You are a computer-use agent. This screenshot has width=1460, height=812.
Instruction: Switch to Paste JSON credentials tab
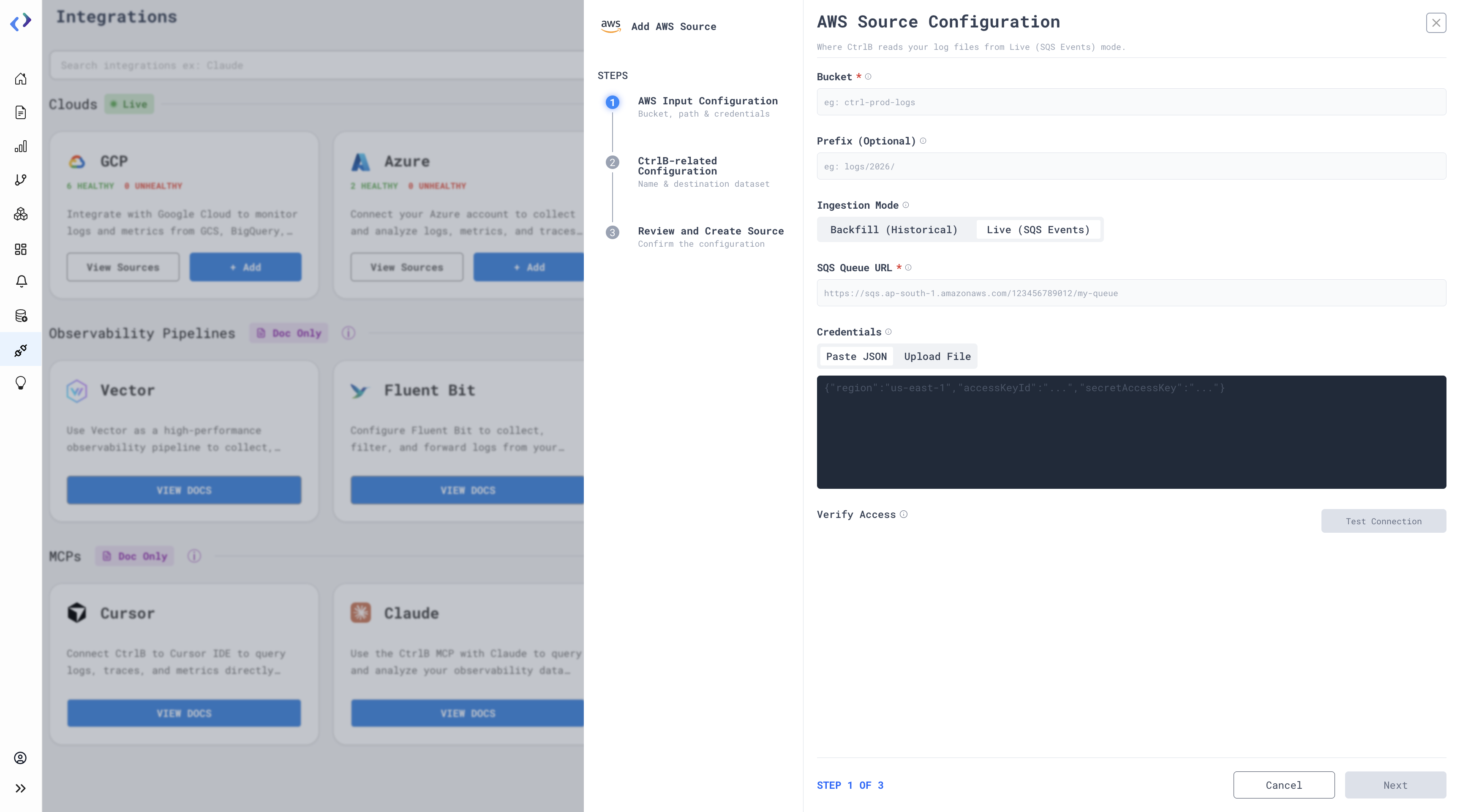(x=856, y=357)
